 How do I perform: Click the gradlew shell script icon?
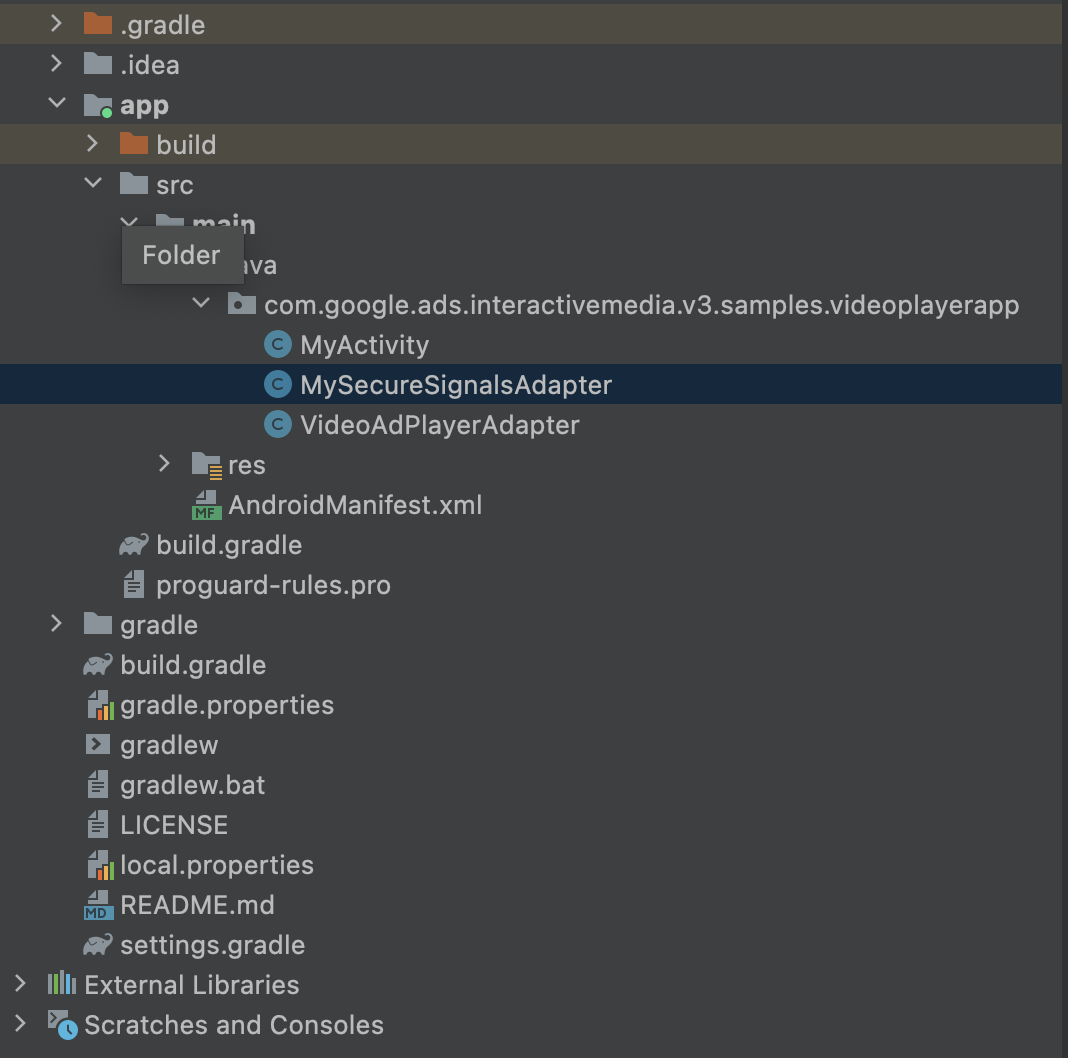98,745
